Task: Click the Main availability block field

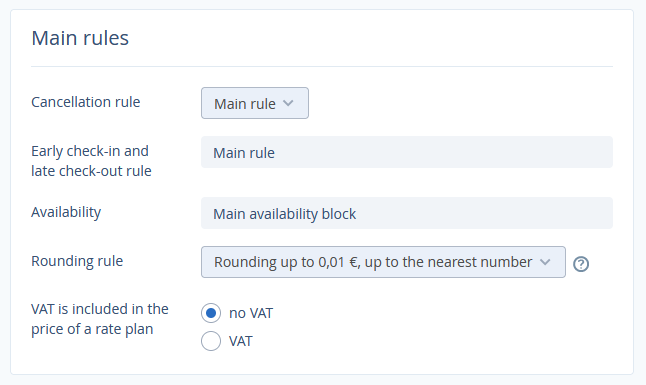Action: [407, 213]
